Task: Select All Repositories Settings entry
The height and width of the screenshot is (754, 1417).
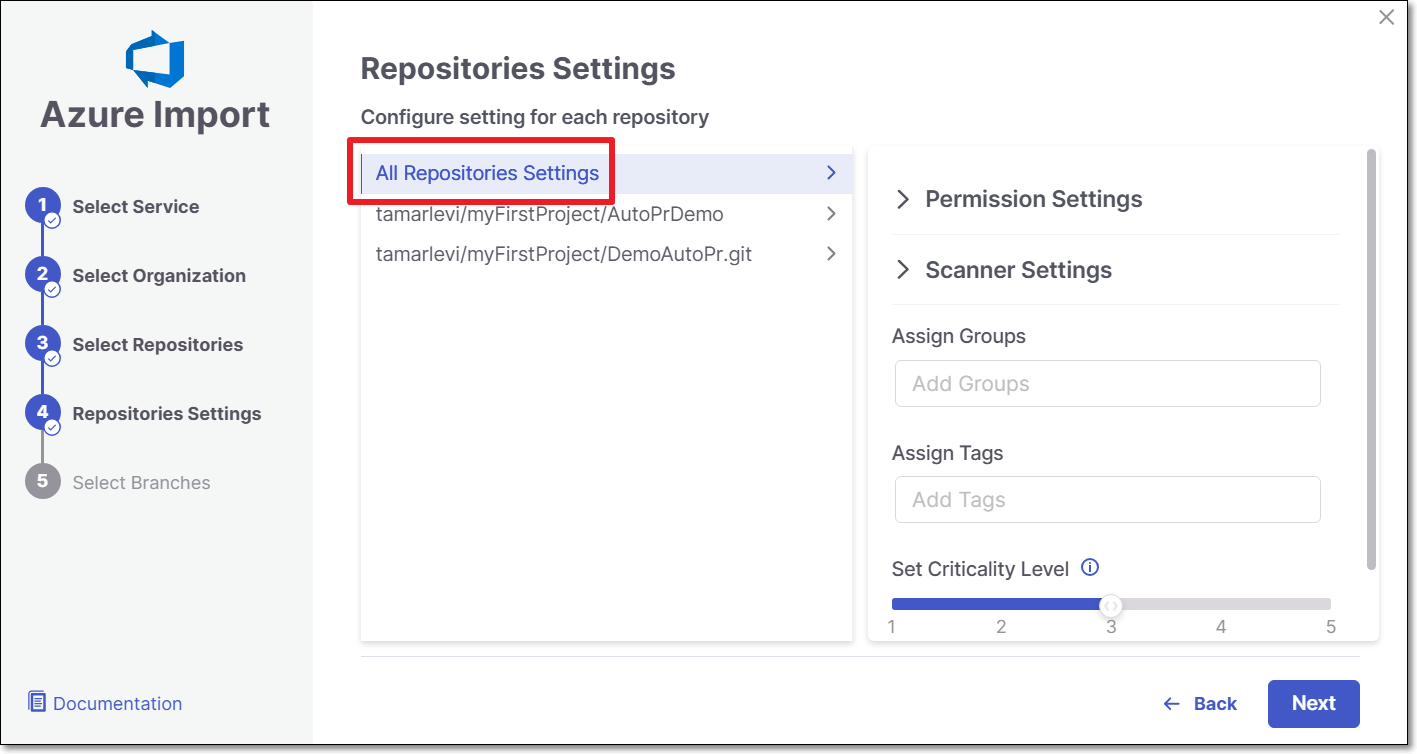Action: coord(487,173)
